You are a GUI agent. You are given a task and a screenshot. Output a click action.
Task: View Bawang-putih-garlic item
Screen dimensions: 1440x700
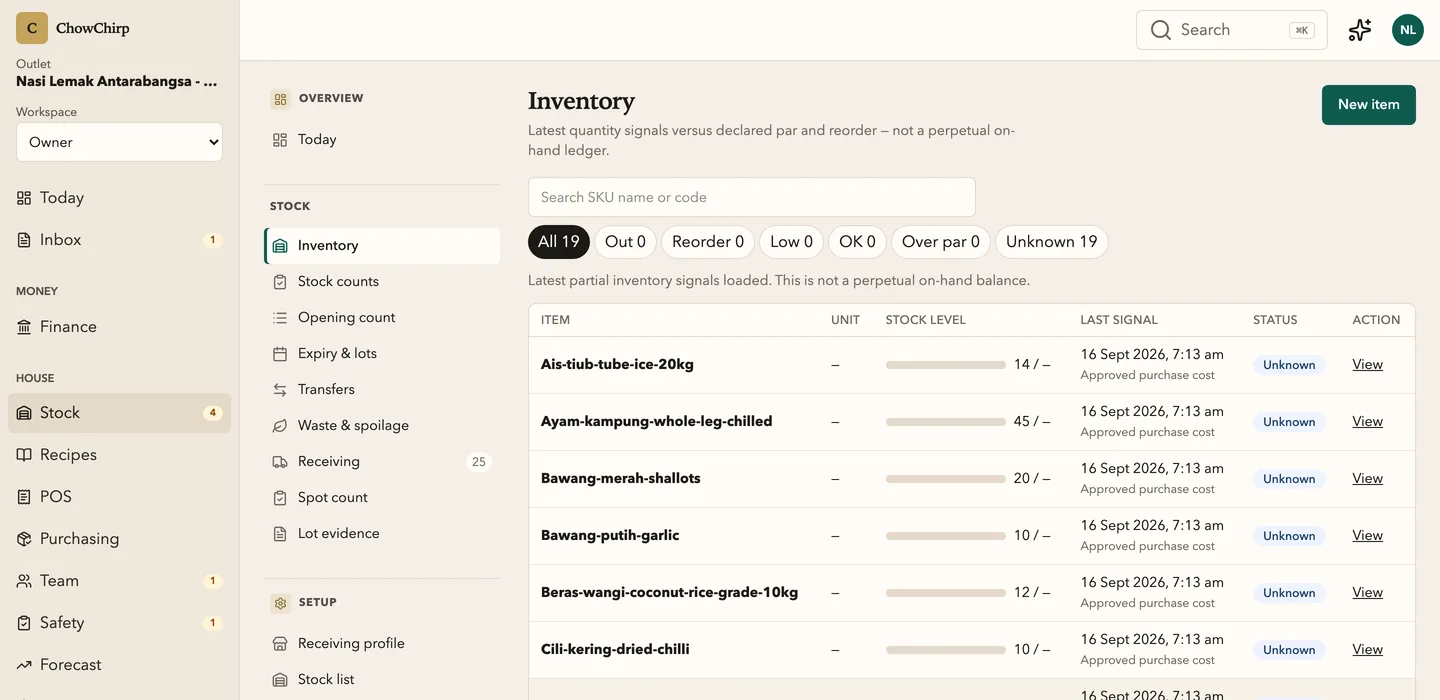point(1367,536)
